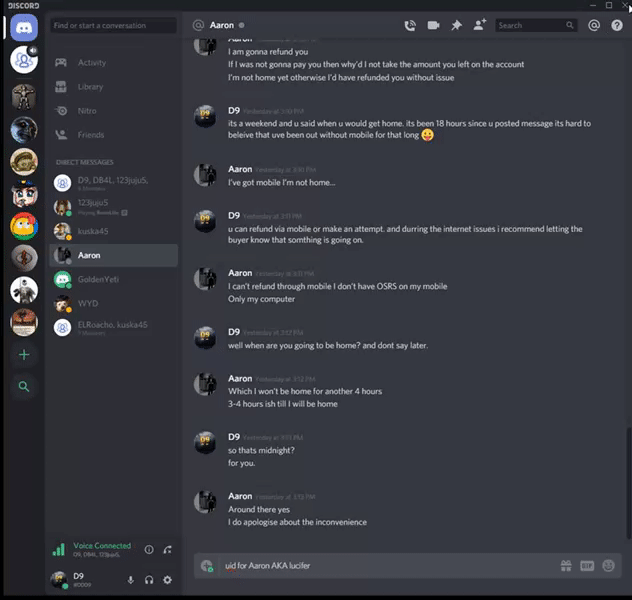Maximize the Discord window
This screenshot has height=600, width=632.
click(x=609, y=5)
